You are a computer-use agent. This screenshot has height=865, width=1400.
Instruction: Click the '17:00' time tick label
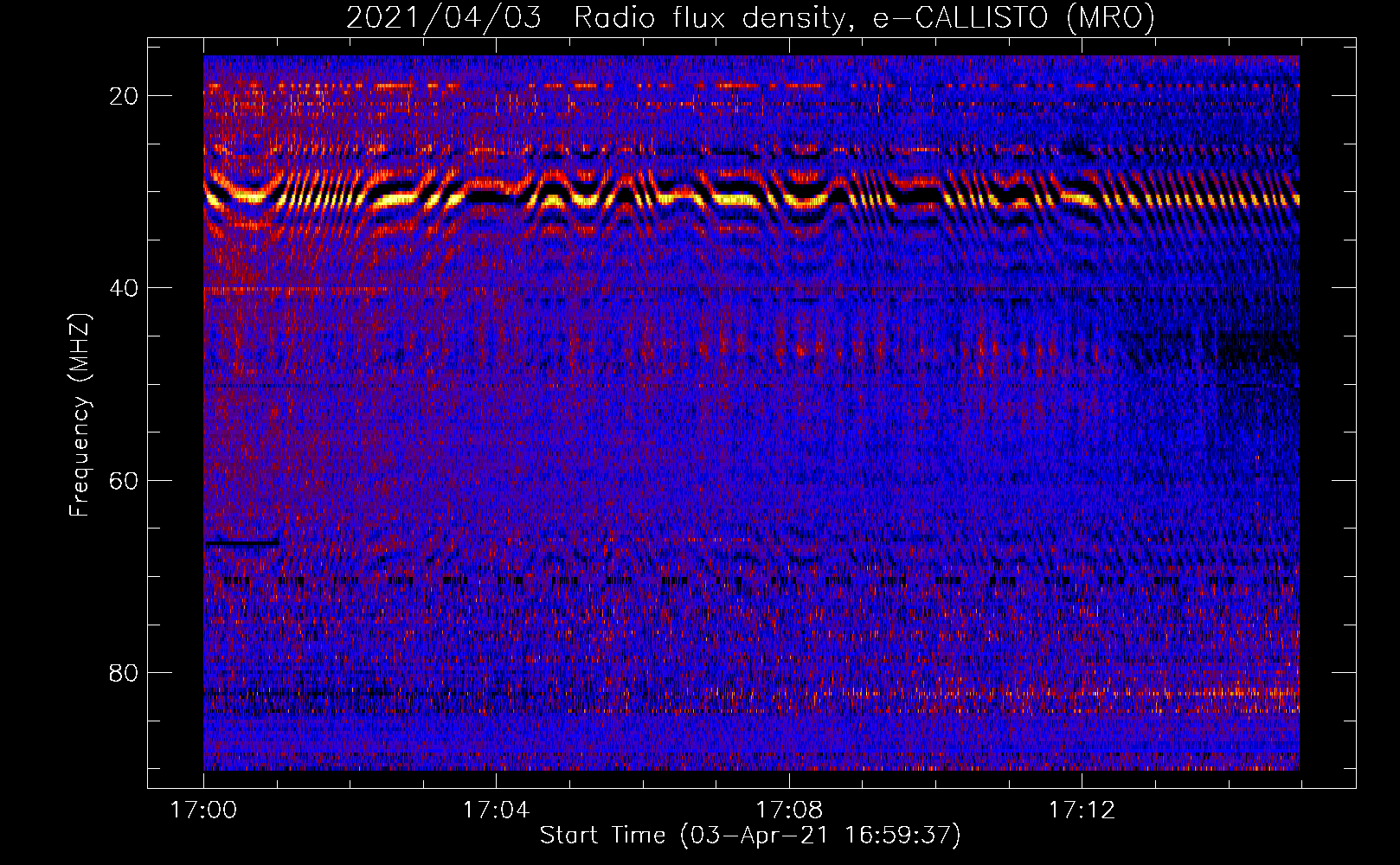[203, 811]
